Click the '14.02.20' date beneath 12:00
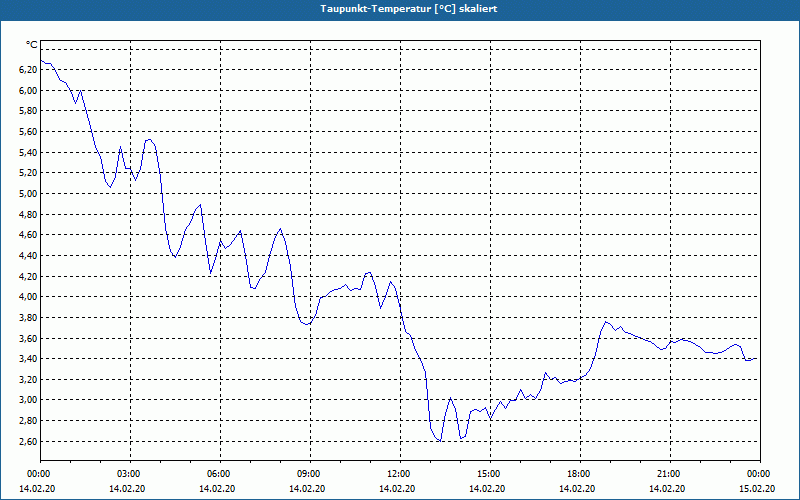 [x=397, y=489]
